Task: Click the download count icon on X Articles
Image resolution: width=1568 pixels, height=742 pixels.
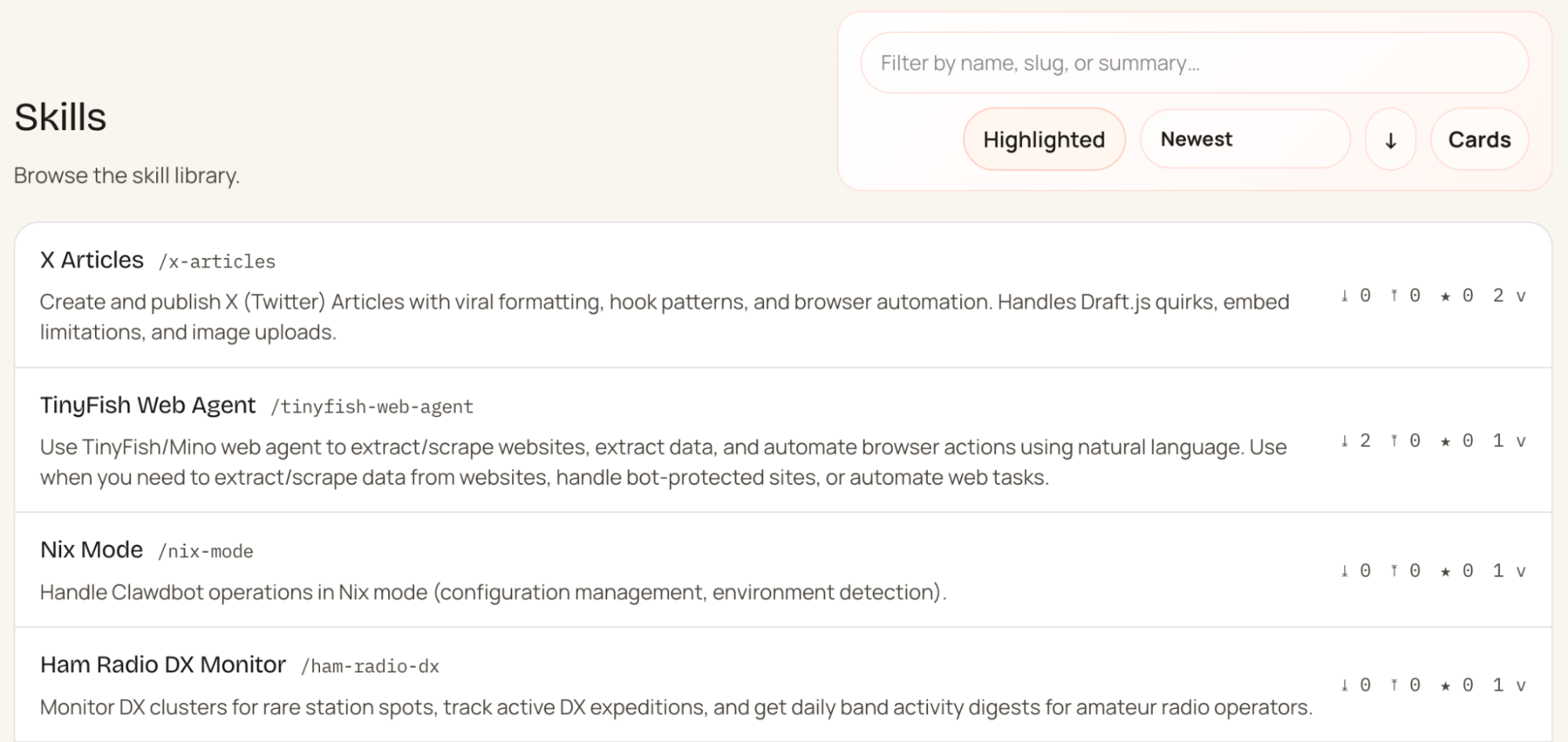Action: tap(1344, 296)
